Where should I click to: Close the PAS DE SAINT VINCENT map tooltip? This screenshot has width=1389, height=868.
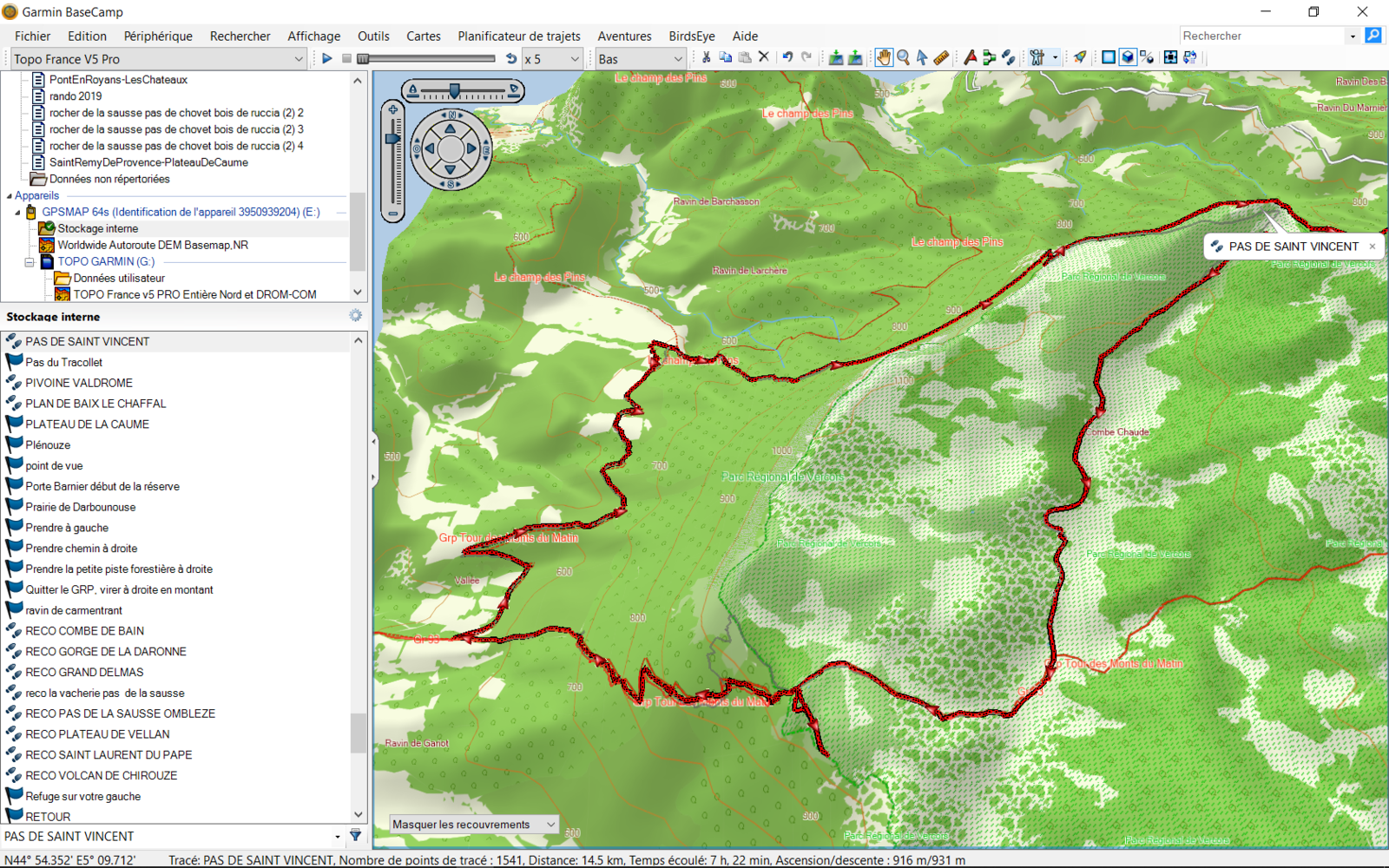(1373, 247)
